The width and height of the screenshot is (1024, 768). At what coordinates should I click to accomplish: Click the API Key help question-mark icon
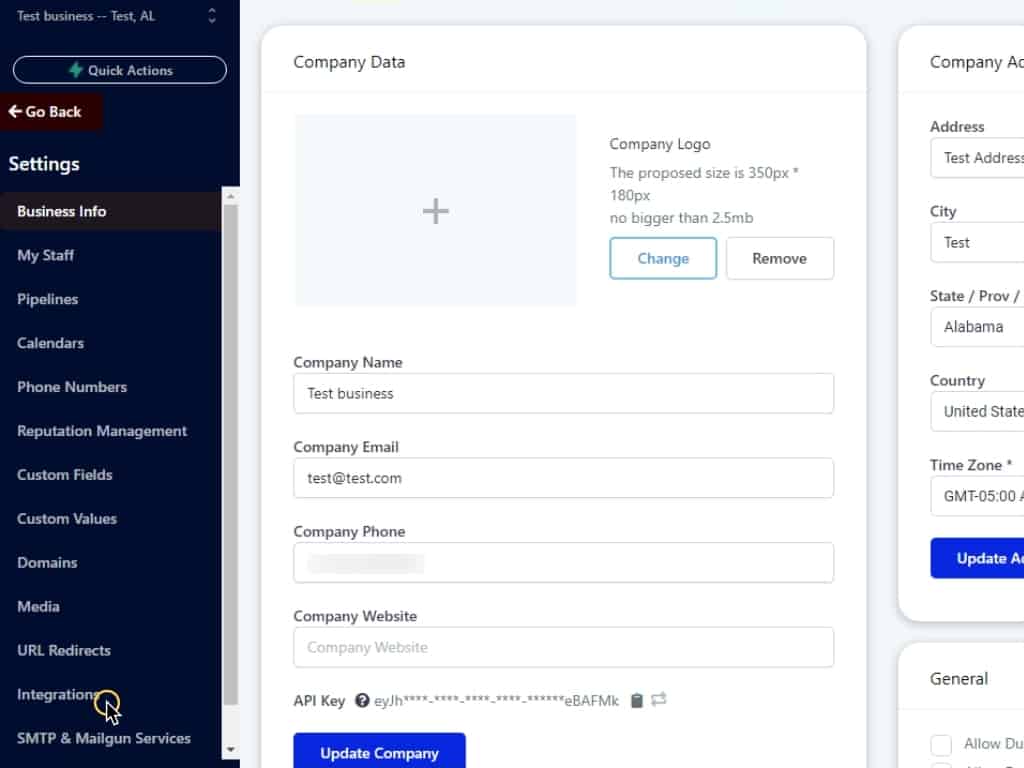pos(362,701)
